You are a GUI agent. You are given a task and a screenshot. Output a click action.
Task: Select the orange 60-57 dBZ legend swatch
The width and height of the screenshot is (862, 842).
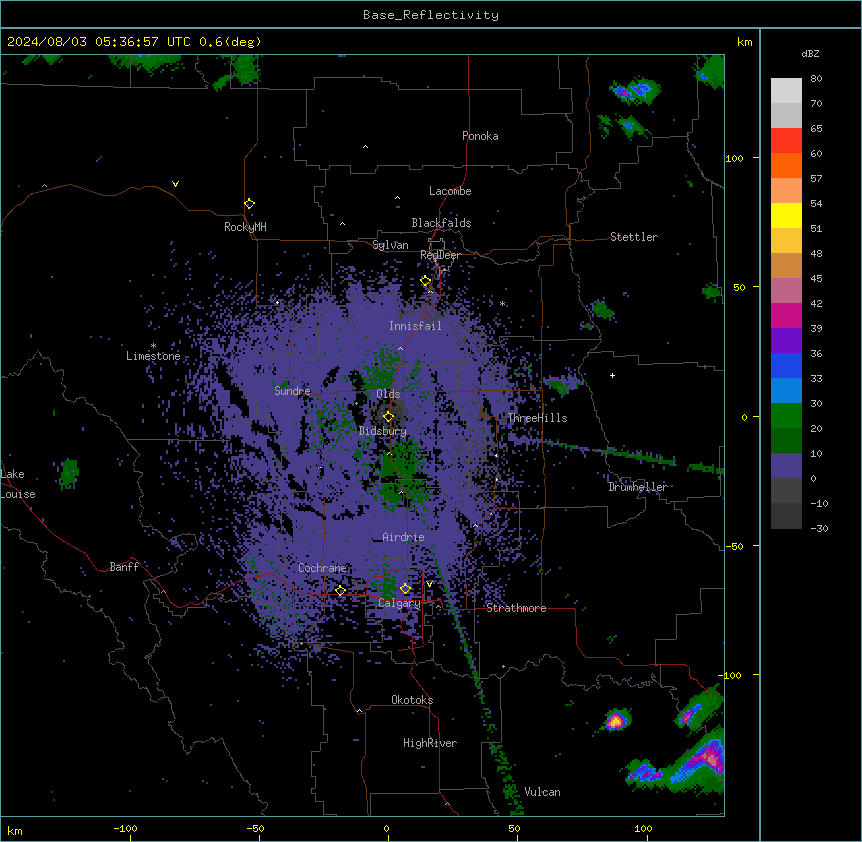[x=786, y=165]
